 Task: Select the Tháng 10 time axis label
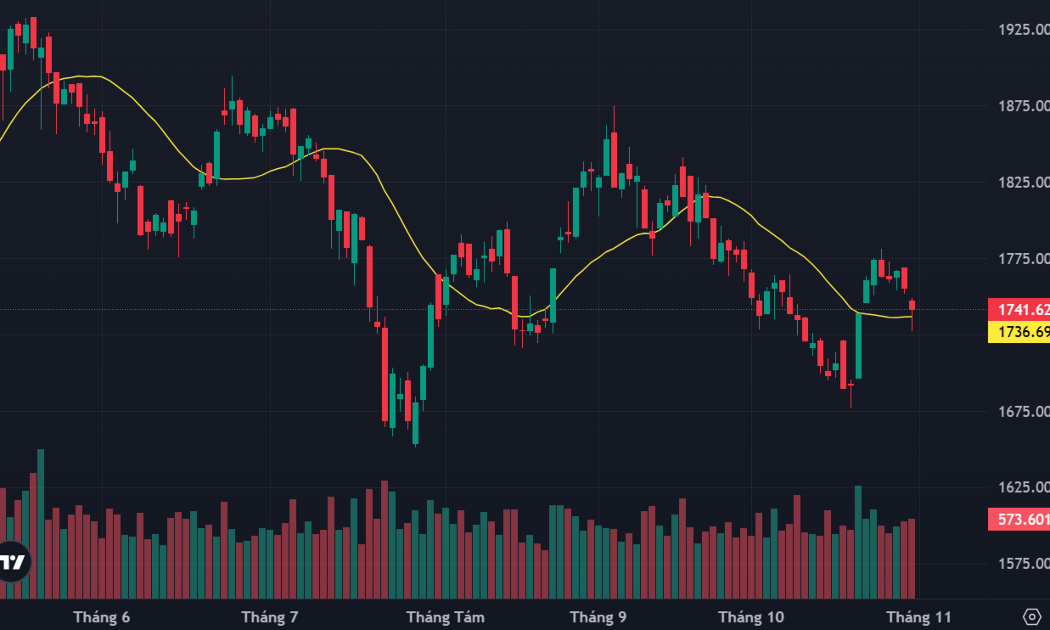pos(751,617)
